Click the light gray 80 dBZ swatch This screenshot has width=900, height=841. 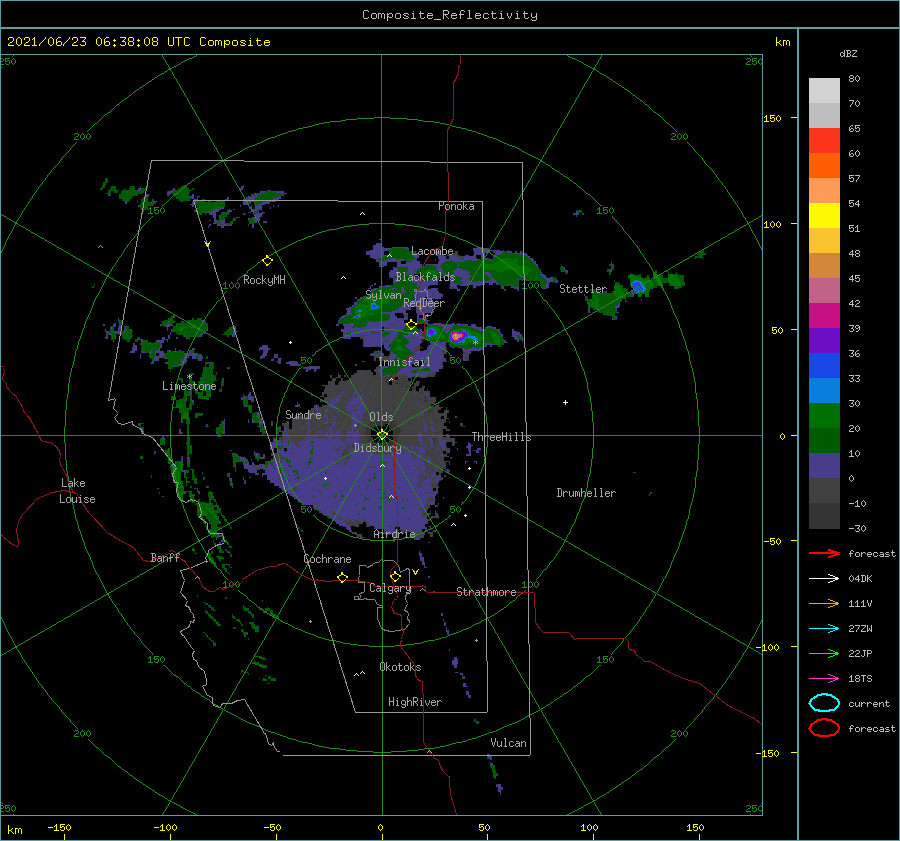[x=824, y=90]
